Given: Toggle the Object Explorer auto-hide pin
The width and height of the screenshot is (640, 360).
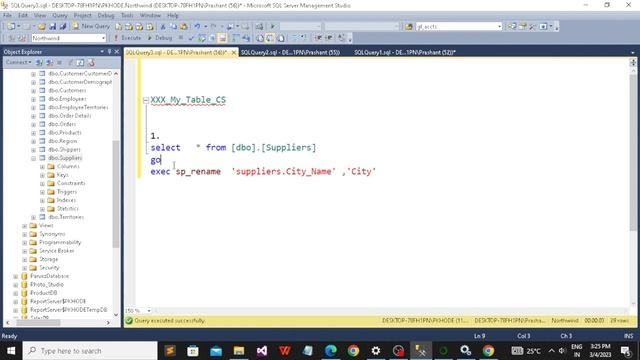Looking at the screenshot, I should [x=109, y=51].
